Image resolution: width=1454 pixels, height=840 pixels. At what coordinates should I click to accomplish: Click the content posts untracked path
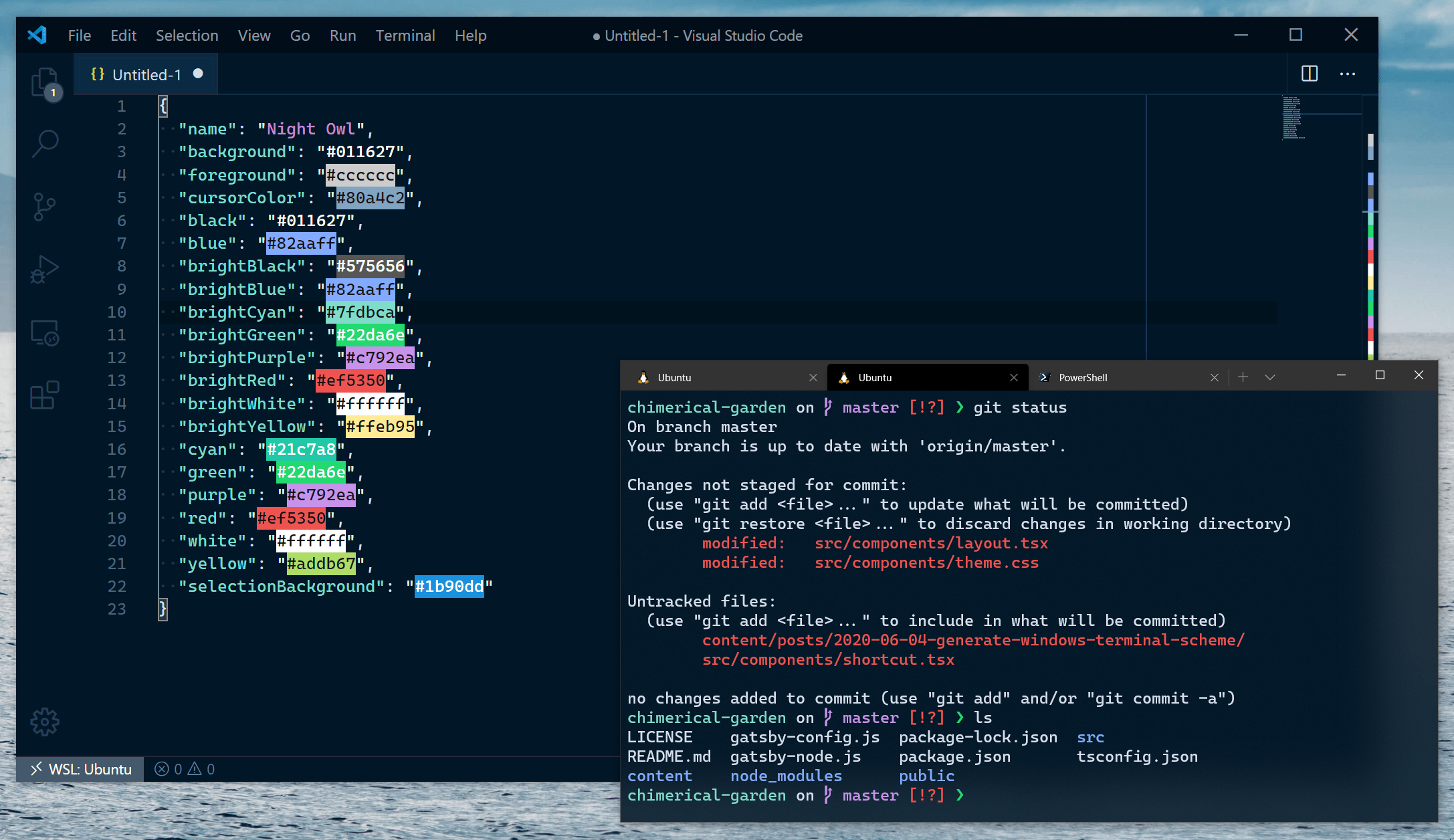coord(973,640)
